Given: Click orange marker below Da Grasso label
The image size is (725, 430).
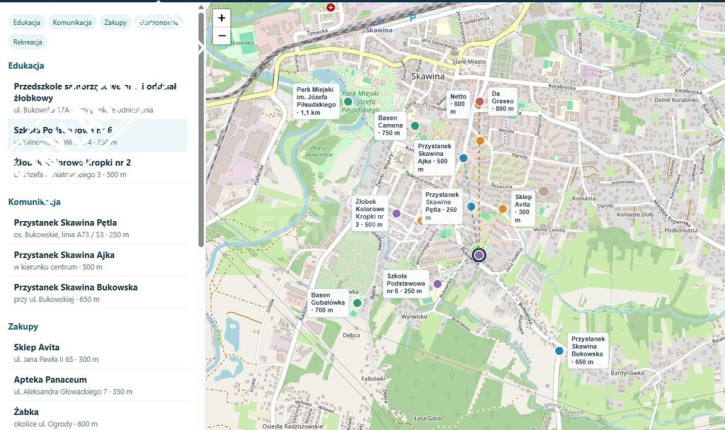Looking at the screenshot, I should pos(480,141).
